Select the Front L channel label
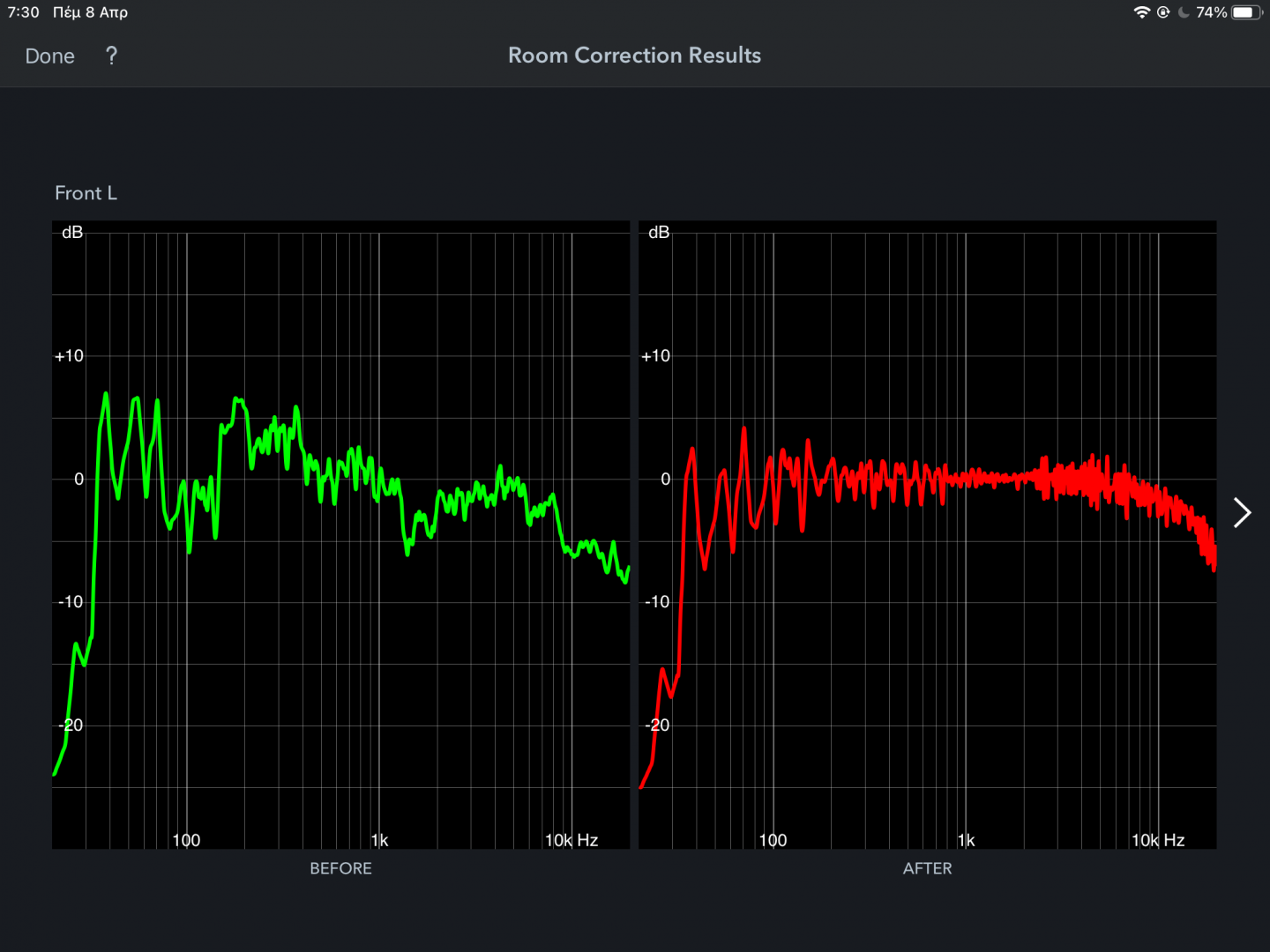The image size is (1270, 952). point(86,193)
